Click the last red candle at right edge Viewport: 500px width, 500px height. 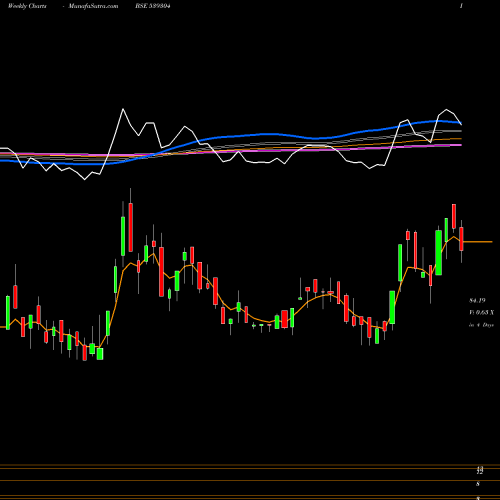click(461, 239)
